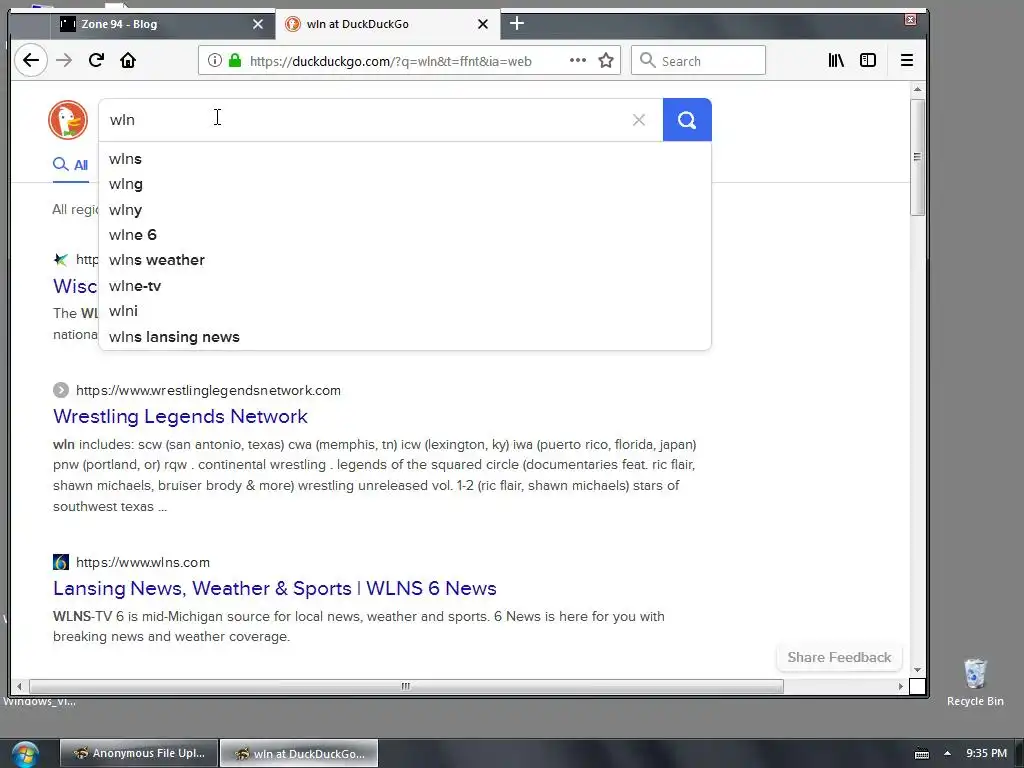Select 'wlns lansing news' suggestion
Screen dimensions: 1024x768
405,337
